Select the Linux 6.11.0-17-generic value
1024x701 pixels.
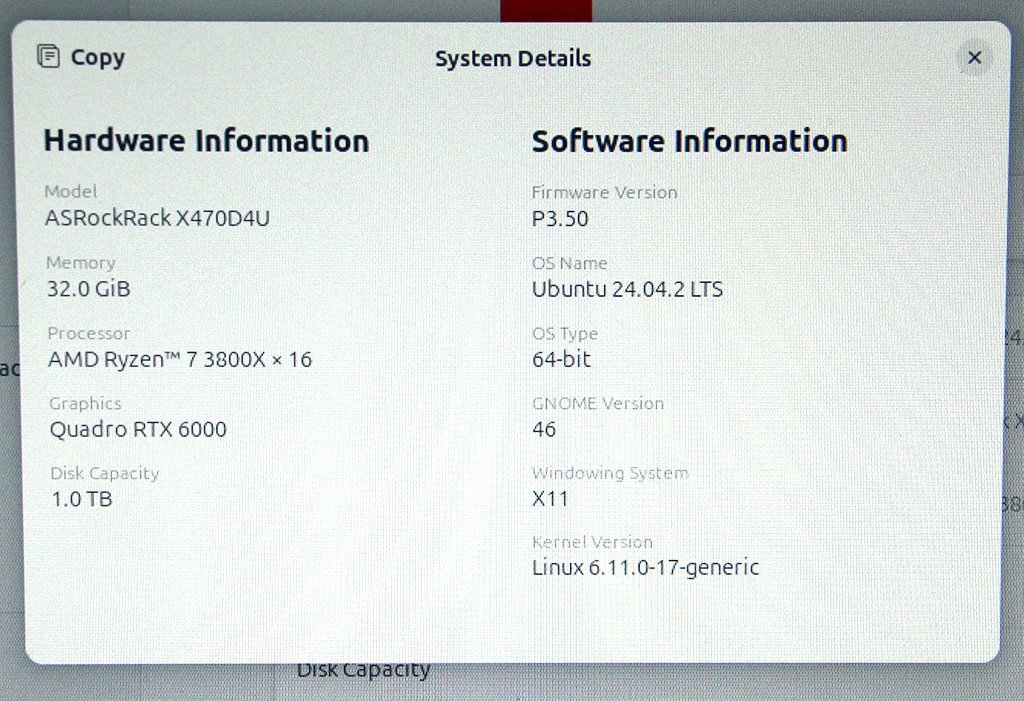[x=645, y=568]
